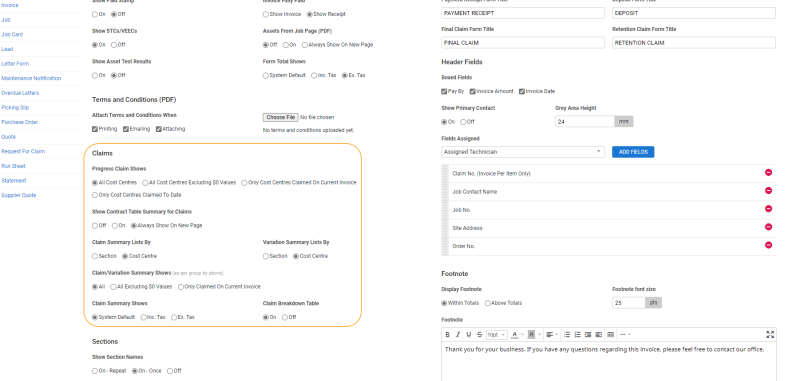Insert a bullet list in the footnote
The height and width of the screenshot is (381, 800).
(x=567, y=335)
